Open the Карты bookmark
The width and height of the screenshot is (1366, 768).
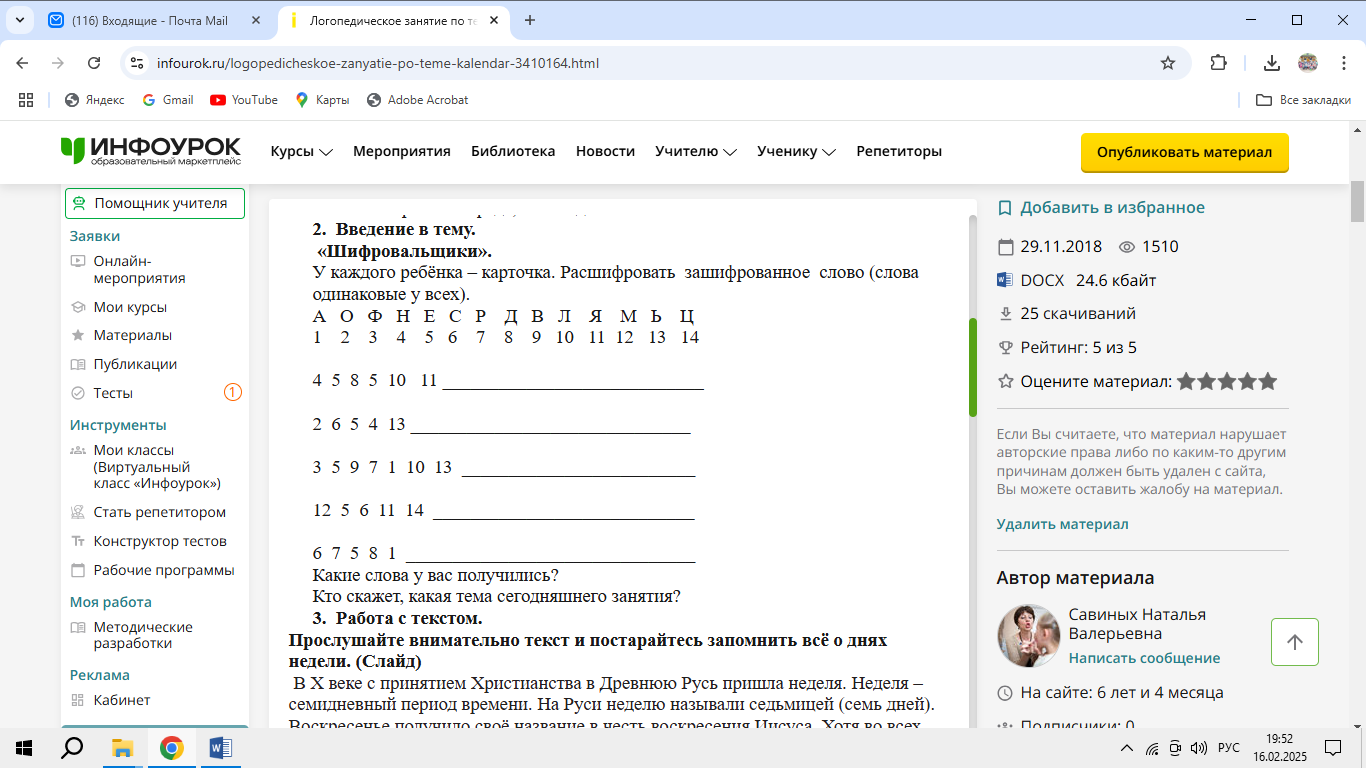322,100
